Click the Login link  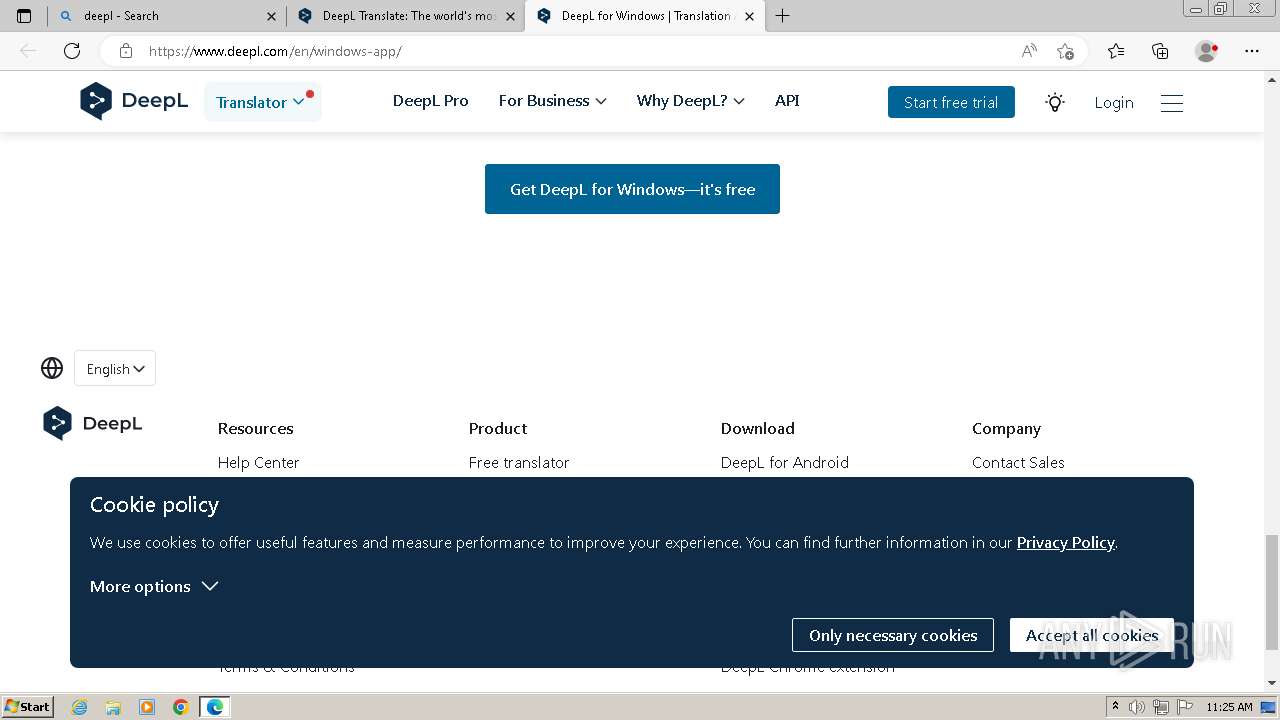click(x=1113, y=102)
